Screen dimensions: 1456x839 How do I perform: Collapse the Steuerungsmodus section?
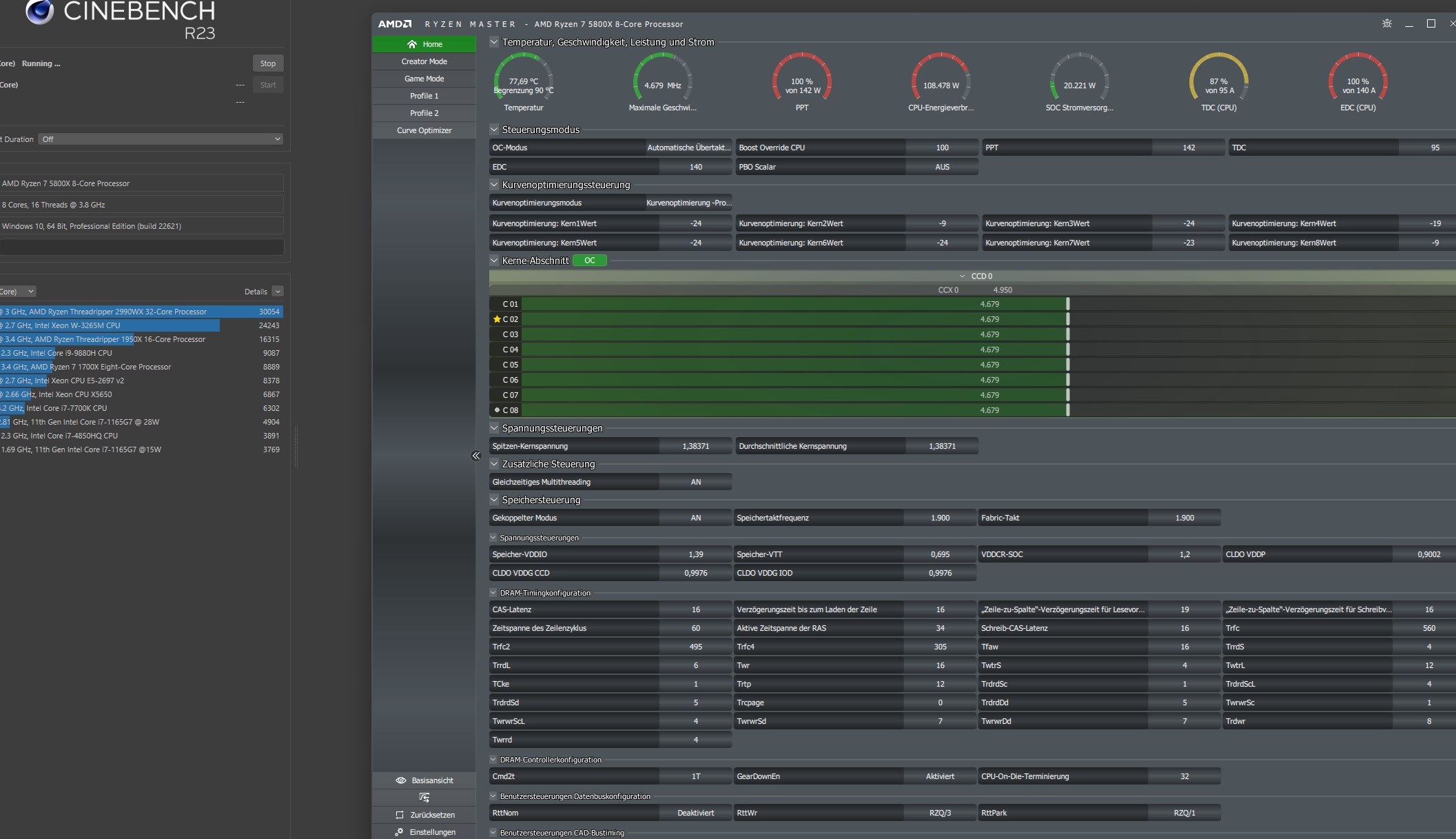pyautogui.click(x=494, y=129)
